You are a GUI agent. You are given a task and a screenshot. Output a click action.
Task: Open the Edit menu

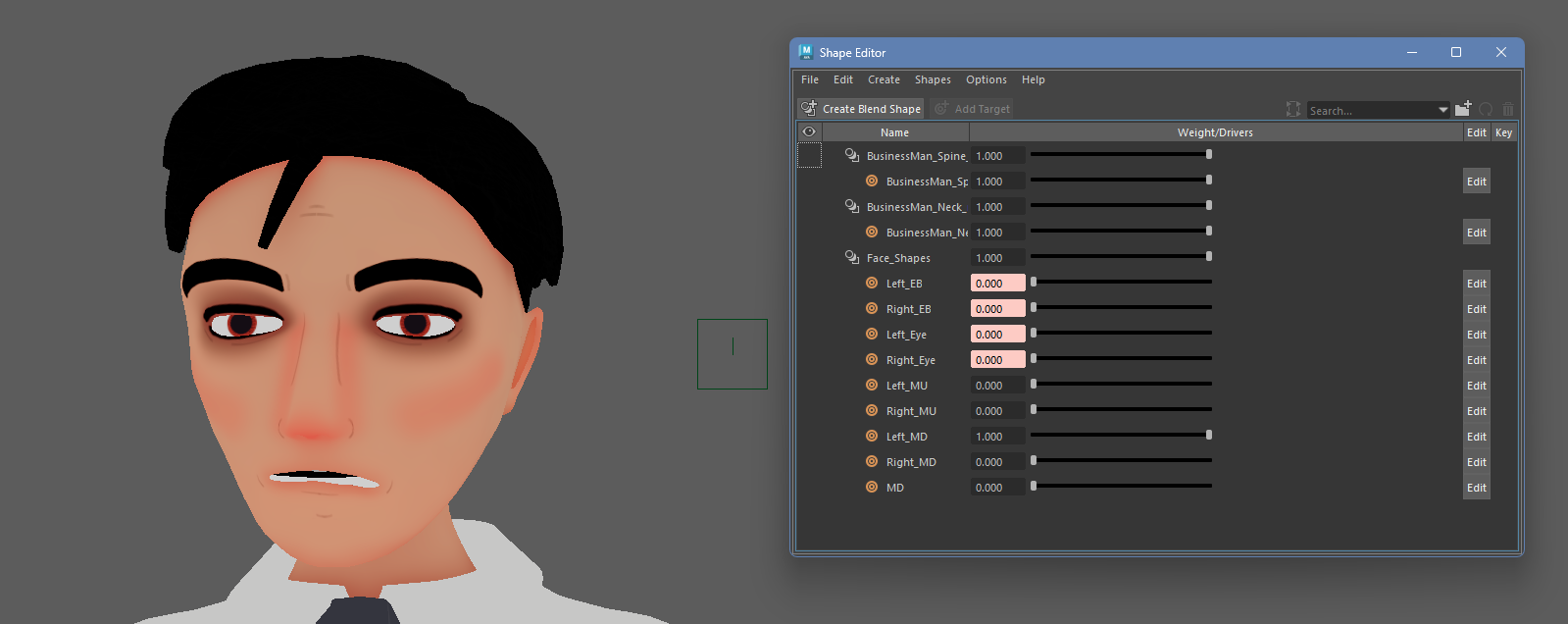843,79
